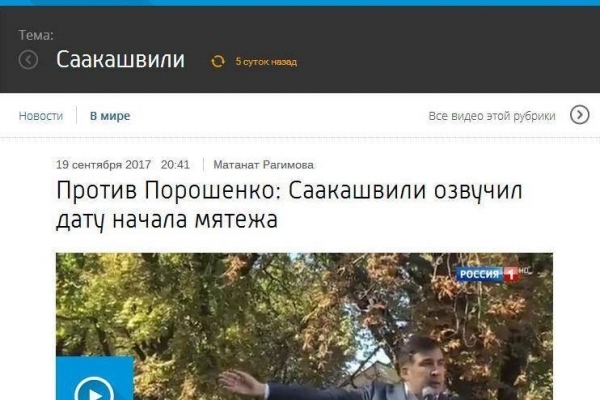Open author Матанат Рагимова's page
The width and height of the screenshot is (600, 400).
(x=263, y=165)
